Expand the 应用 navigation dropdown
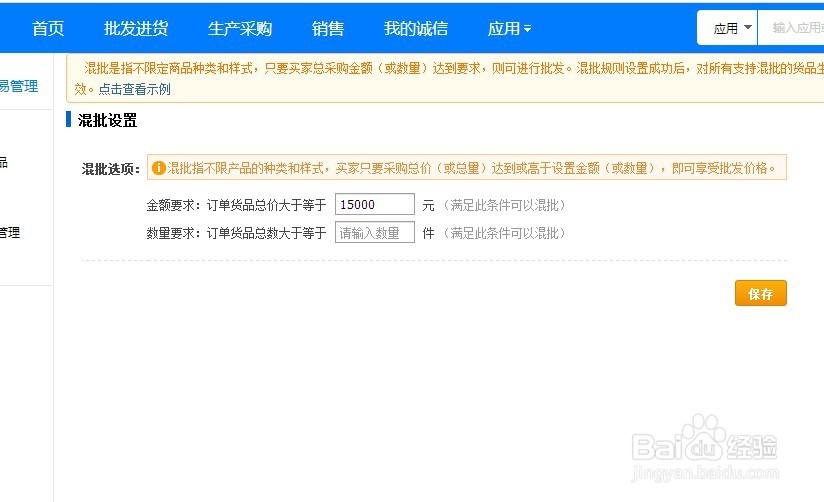 [509, 28]
